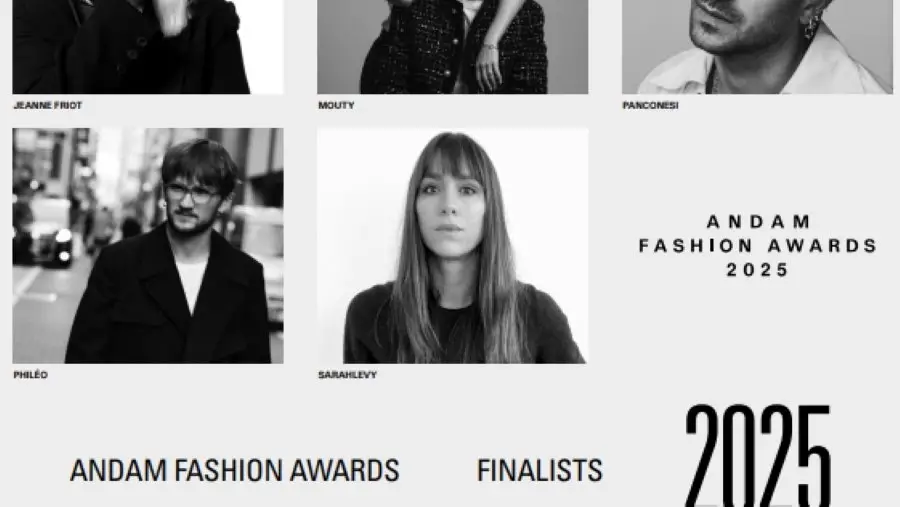Click the earring in Panconesi photo
Viewport: 900px width, 507px height.
(x=812, y=26)
